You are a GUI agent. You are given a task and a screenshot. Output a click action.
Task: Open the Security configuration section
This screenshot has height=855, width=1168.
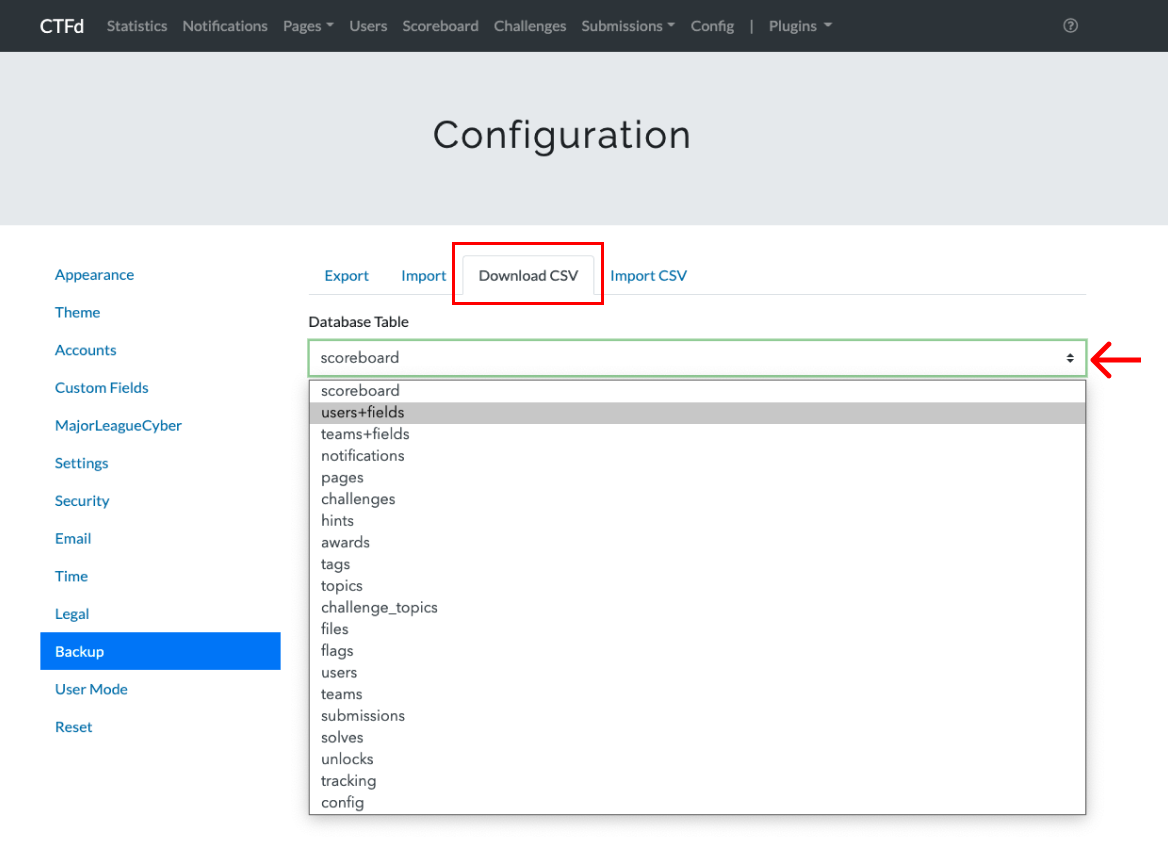click(82, 501)
